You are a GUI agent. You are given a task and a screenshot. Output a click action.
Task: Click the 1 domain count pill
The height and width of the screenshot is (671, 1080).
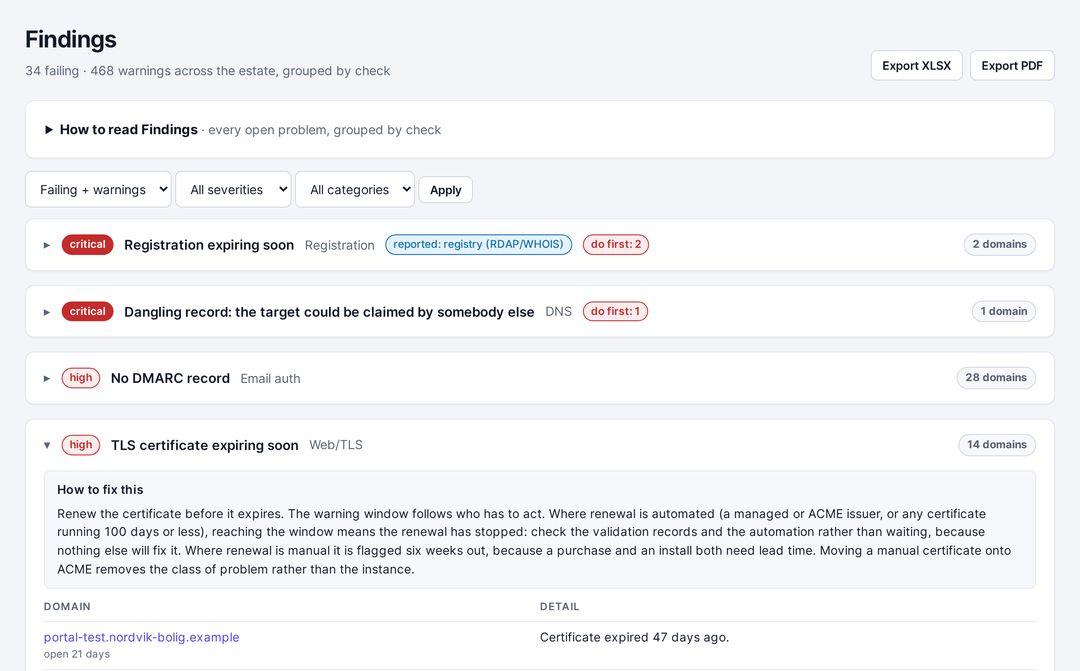tap(1004, 311)
